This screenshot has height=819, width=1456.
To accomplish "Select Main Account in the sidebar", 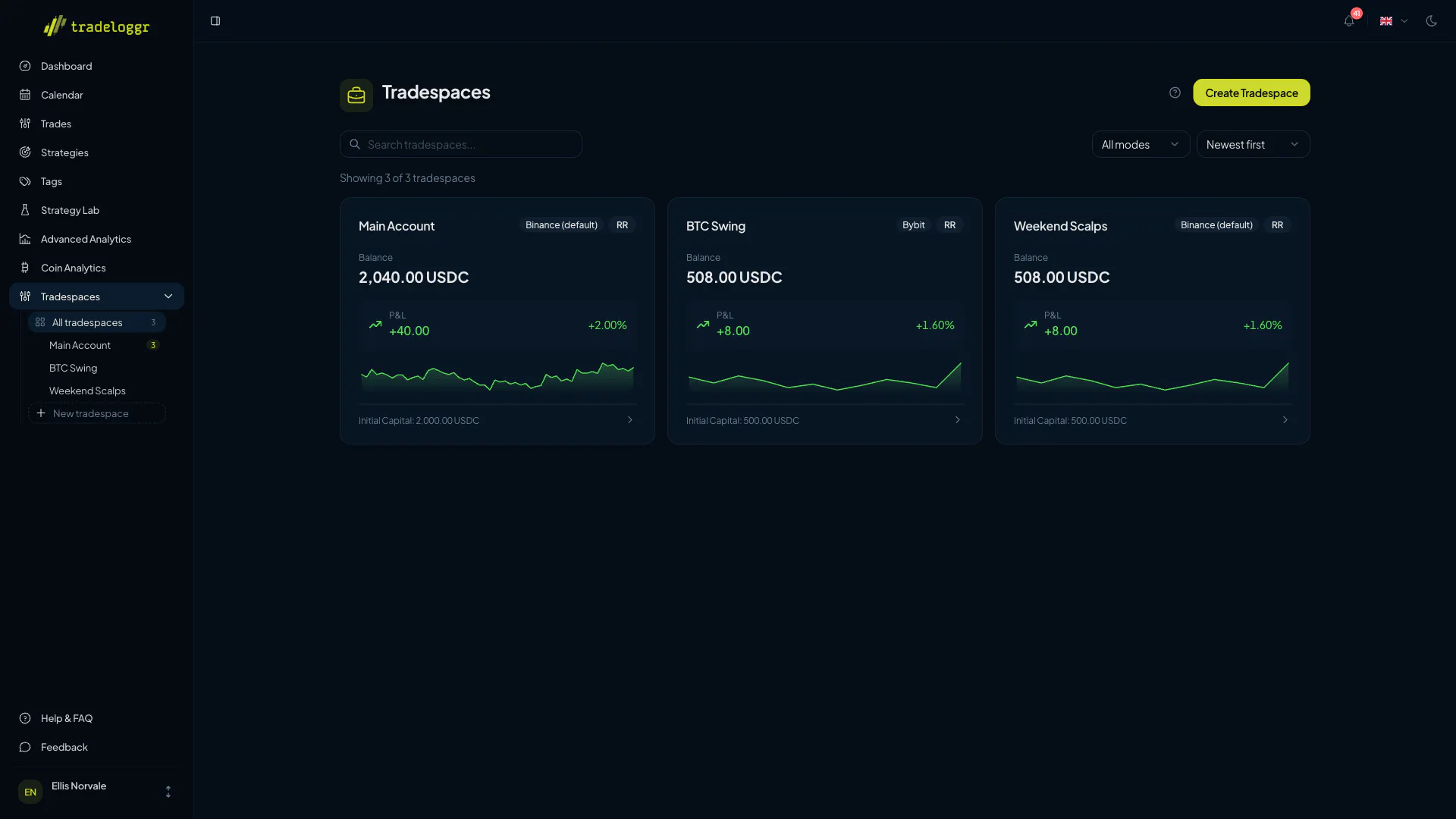I will click(x=97, y=345).
